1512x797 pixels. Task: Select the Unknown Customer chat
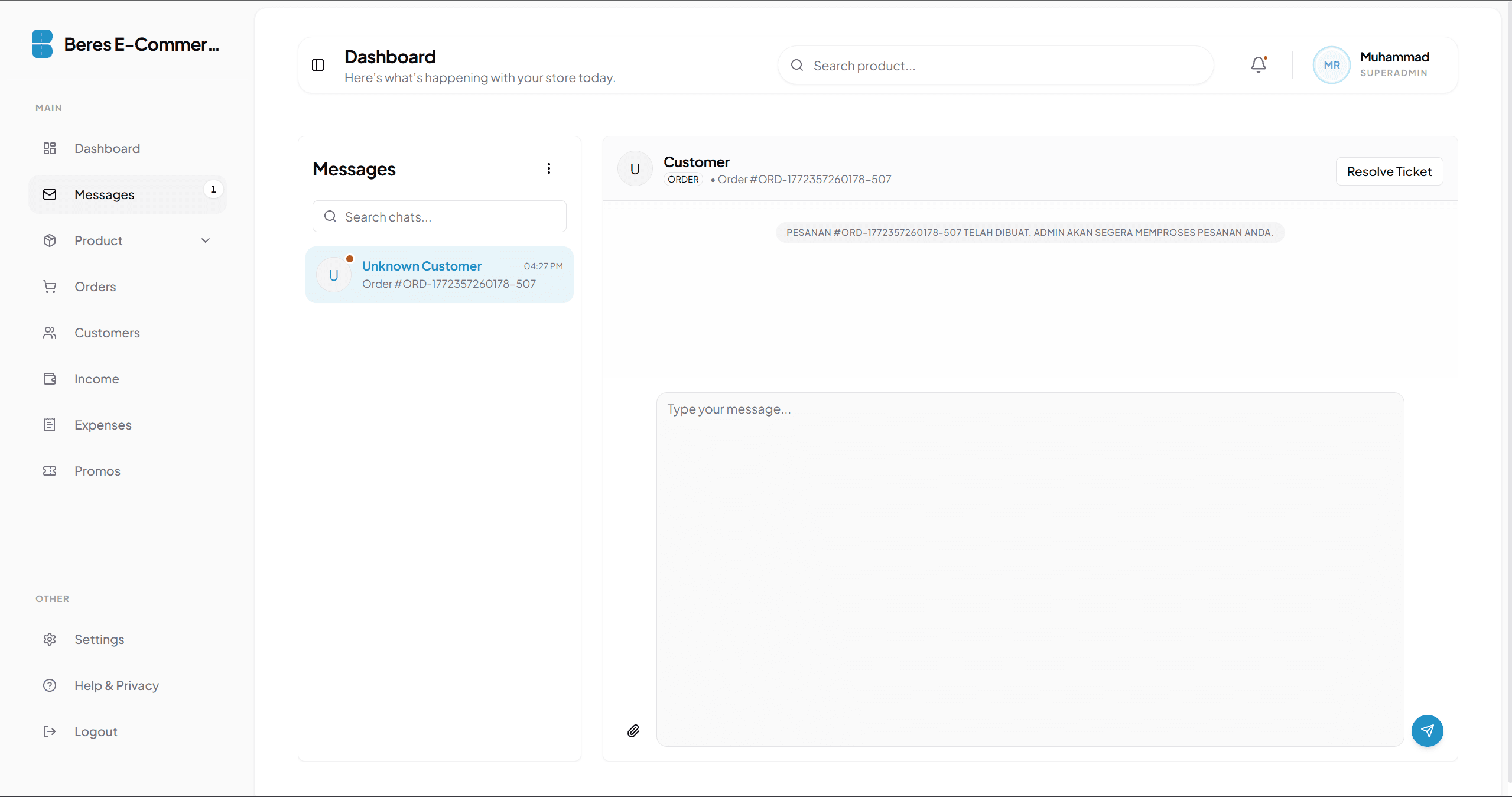tap(439, 275)
